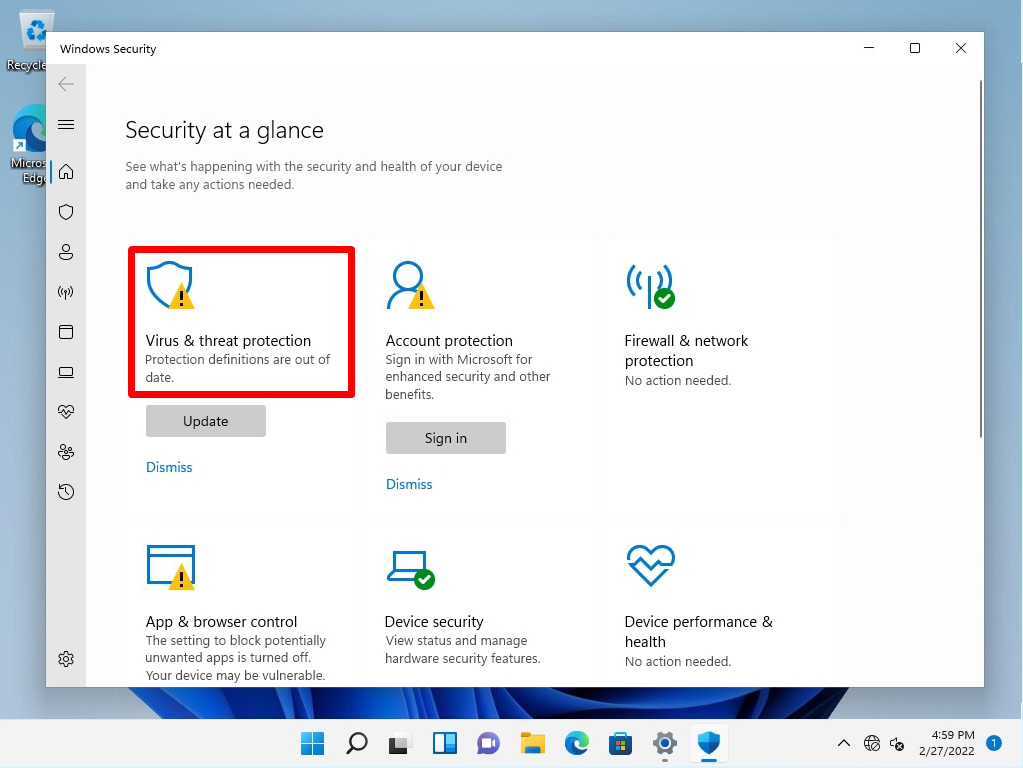This screenshot has width=1023, height=768.
Task: Open Account protection title
Action: coord(449,341)
